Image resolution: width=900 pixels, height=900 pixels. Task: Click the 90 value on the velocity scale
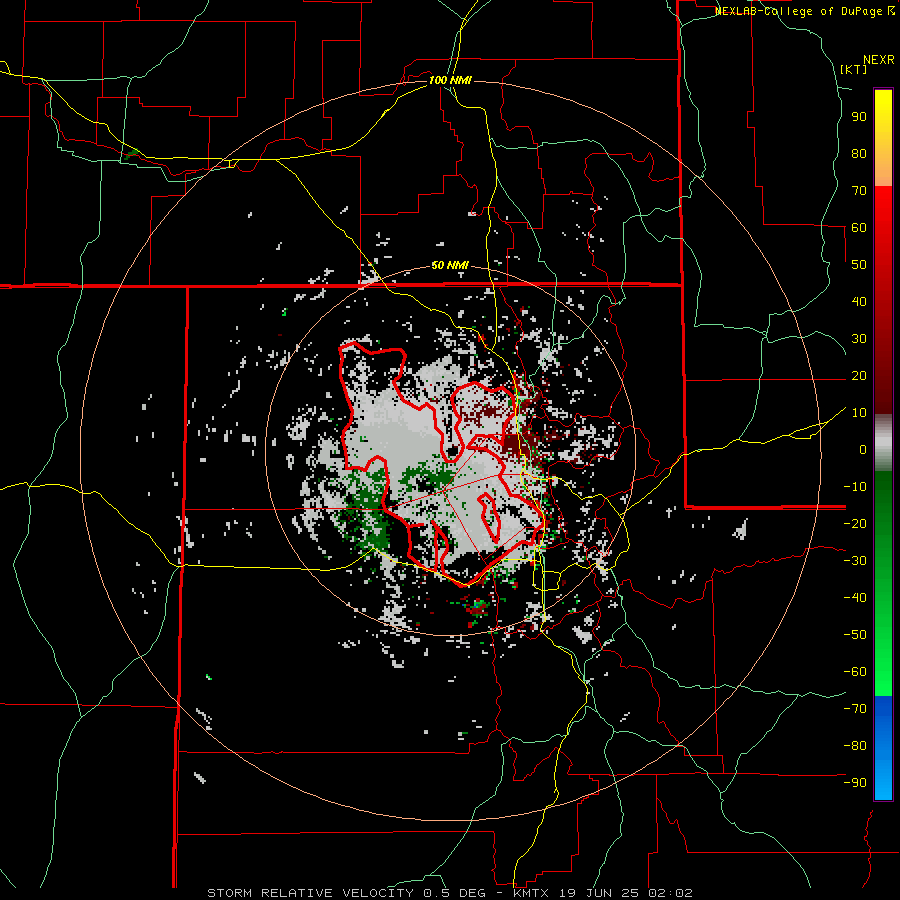click(x=859, y=117)
